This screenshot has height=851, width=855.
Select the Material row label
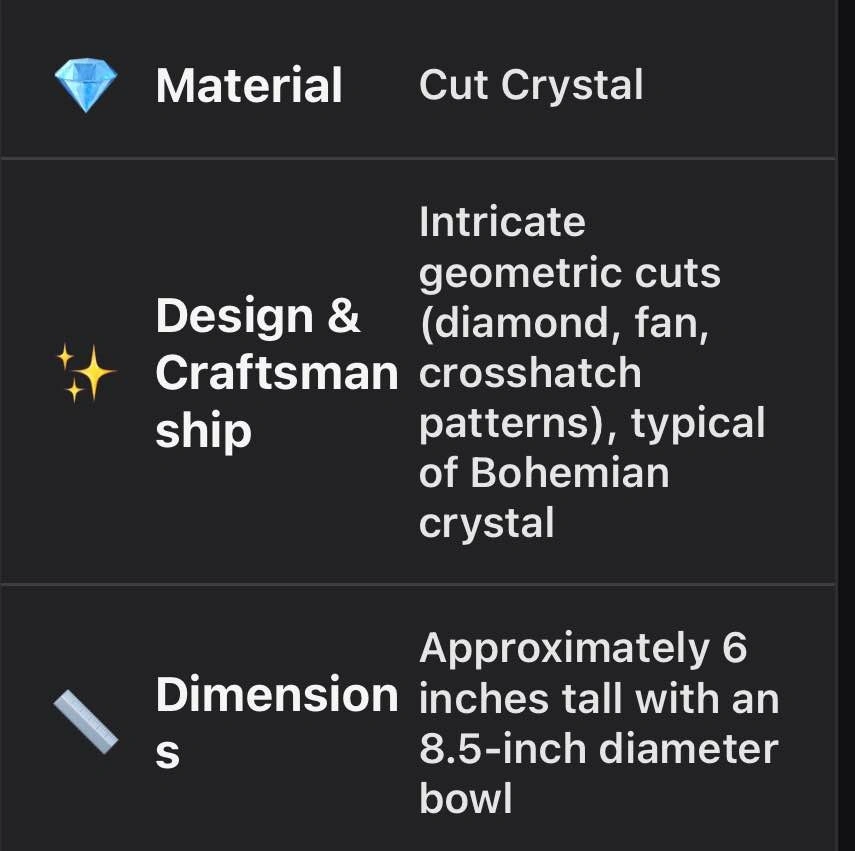coord(249,85)
